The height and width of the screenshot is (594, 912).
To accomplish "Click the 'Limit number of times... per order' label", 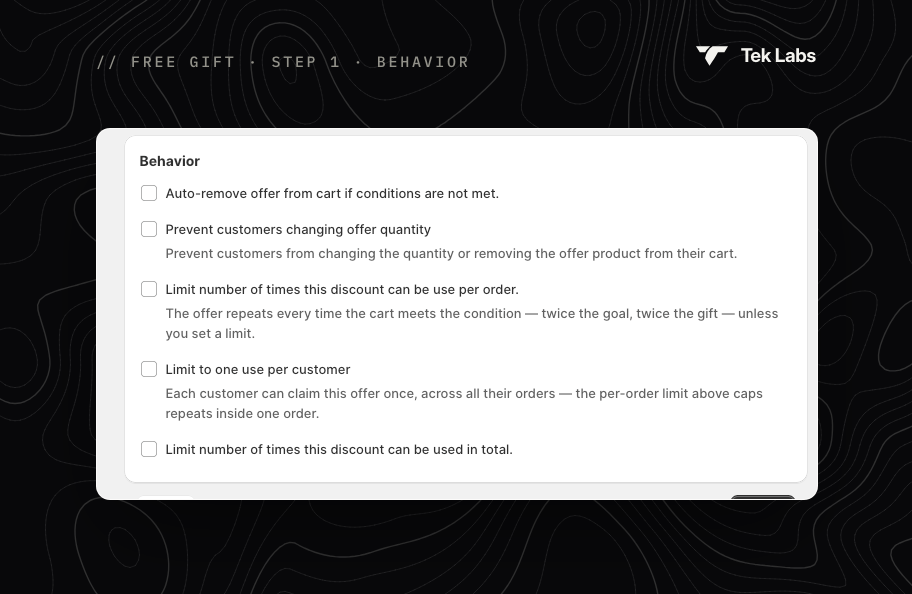I will pyautogui.click(x=342, y=290).
